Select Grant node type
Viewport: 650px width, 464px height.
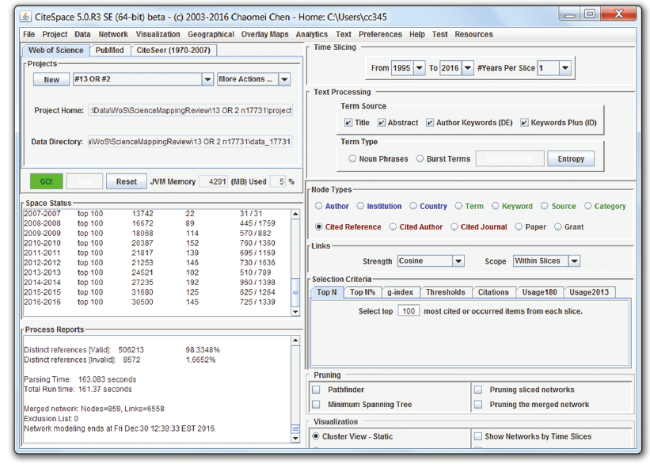pos(558,227)
